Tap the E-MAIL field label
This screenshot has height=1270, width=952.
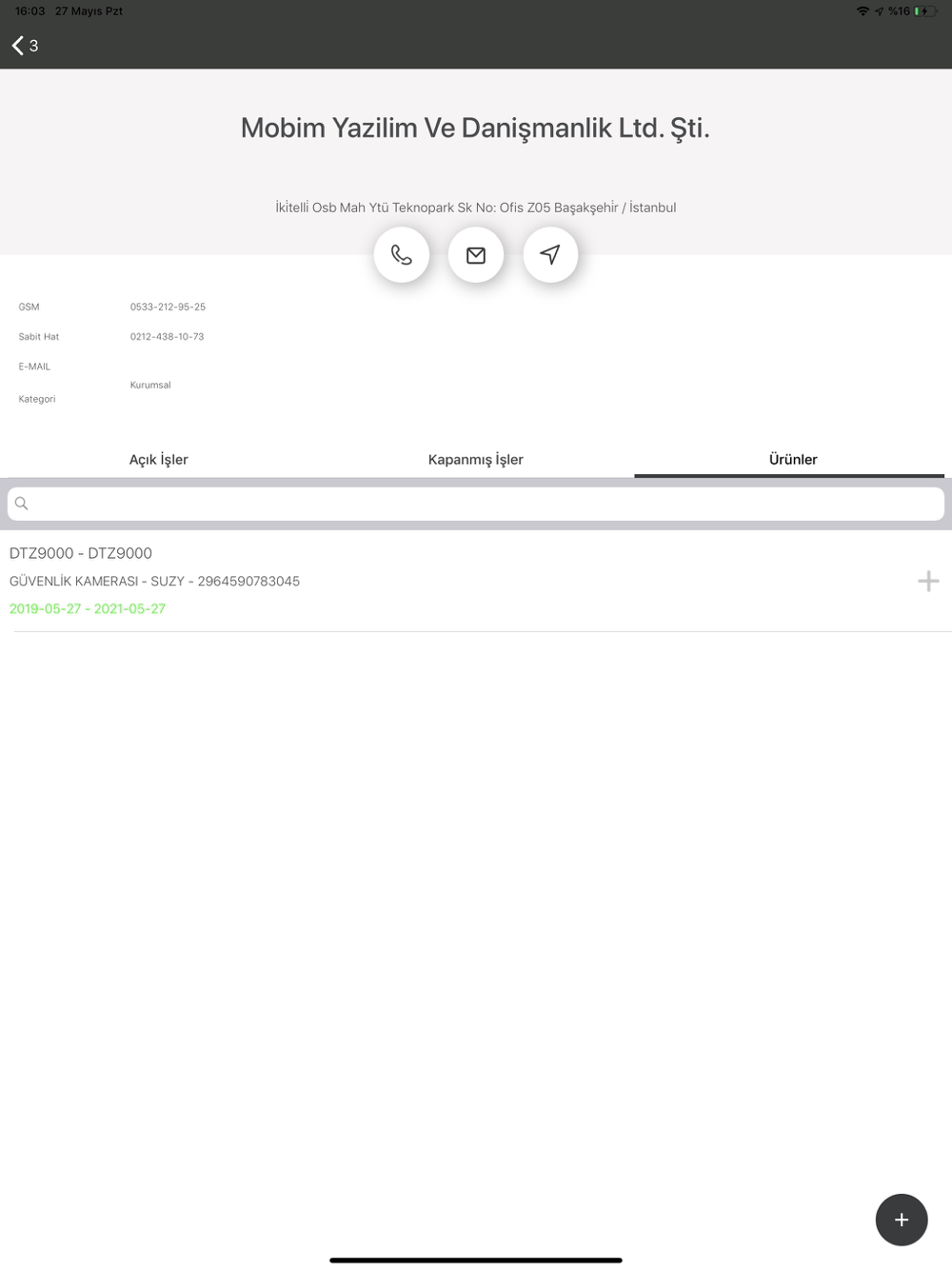click(34, 367)
